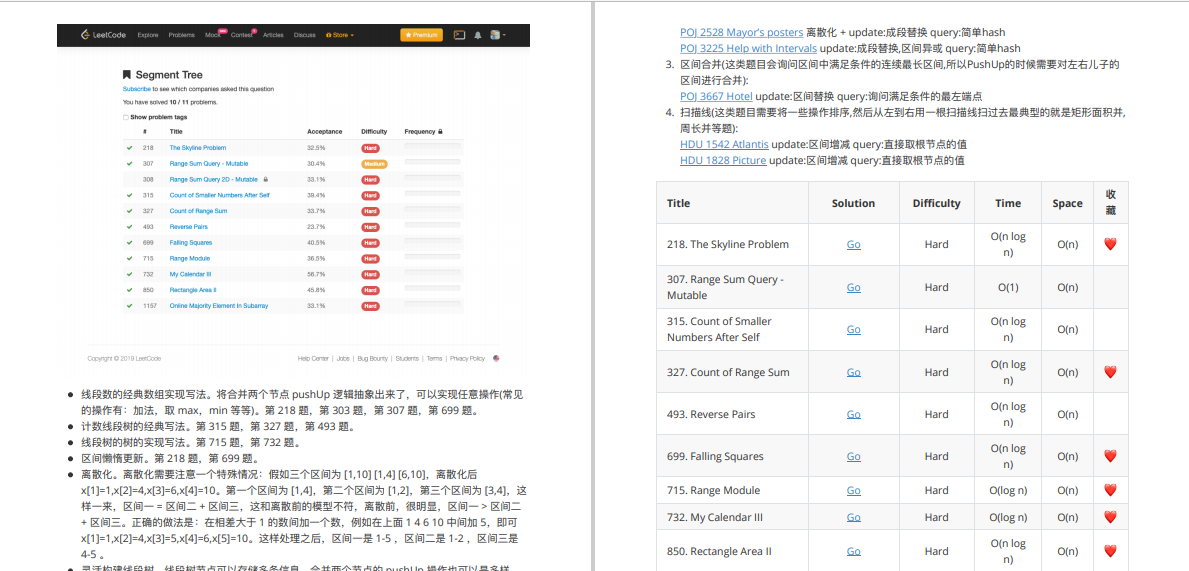The image size is (1189, 571).
Task: Toggle the Show problem tags checkbox
Action: click(125, 118)
